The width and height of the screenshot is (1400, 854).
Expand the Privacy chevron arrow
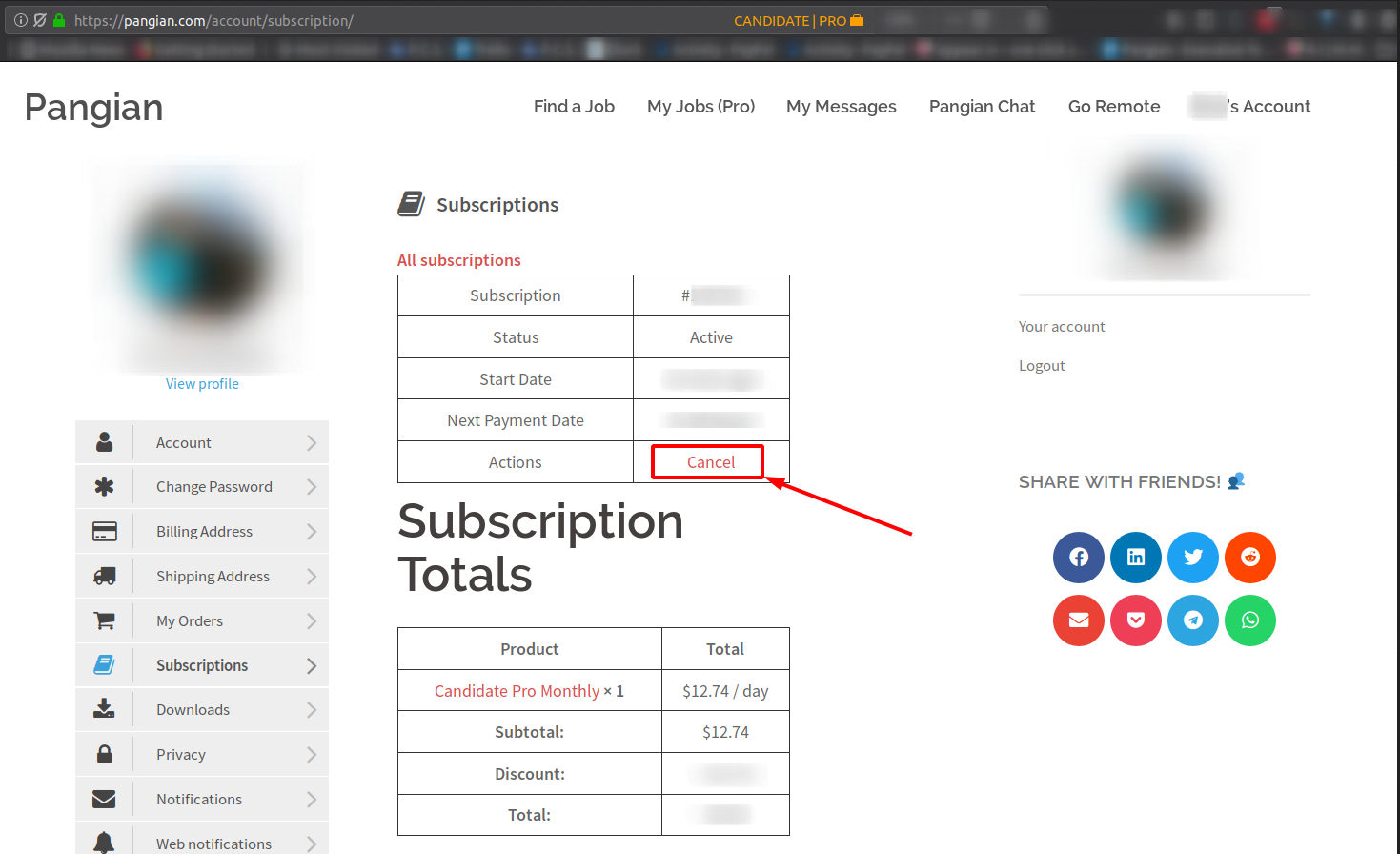[312, 755]
